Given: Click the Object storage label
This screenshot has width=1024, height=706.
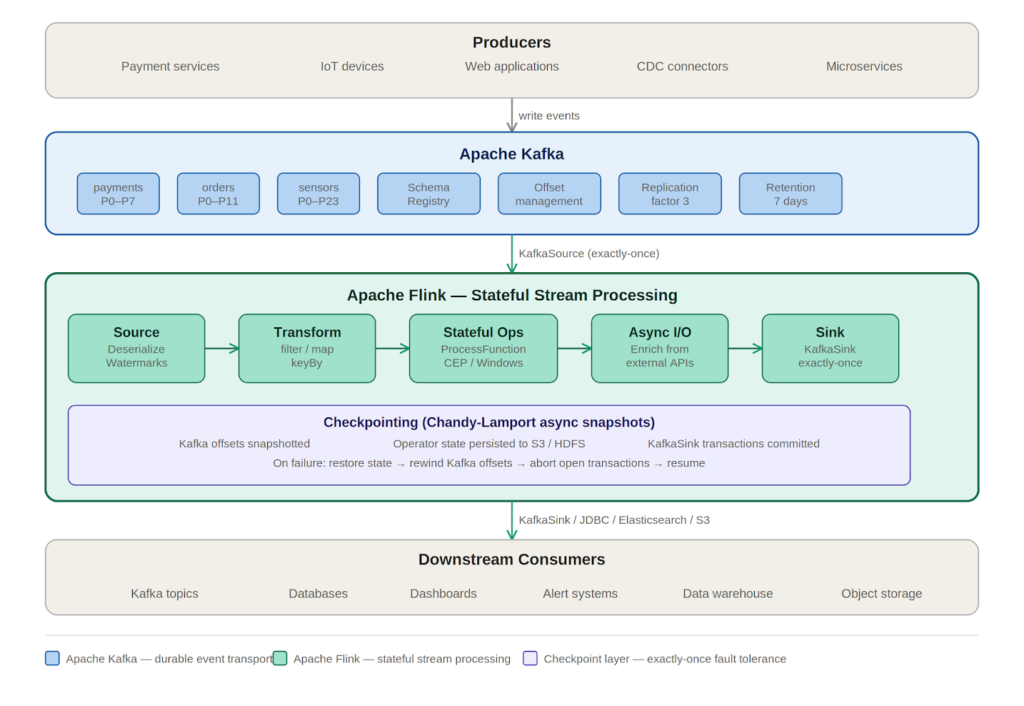Looking at the screenshot, I should [x=882, y=594].
